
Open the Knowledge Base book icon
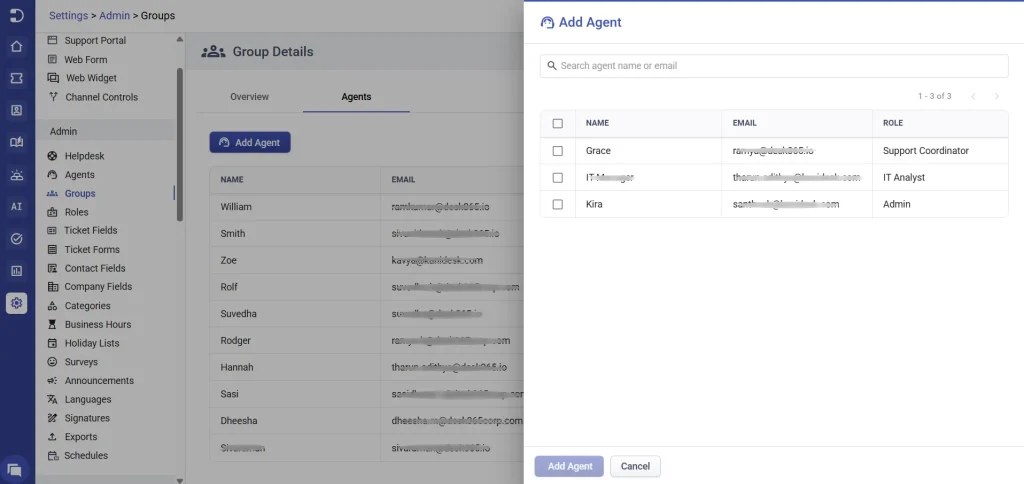[x=16, y=142]
